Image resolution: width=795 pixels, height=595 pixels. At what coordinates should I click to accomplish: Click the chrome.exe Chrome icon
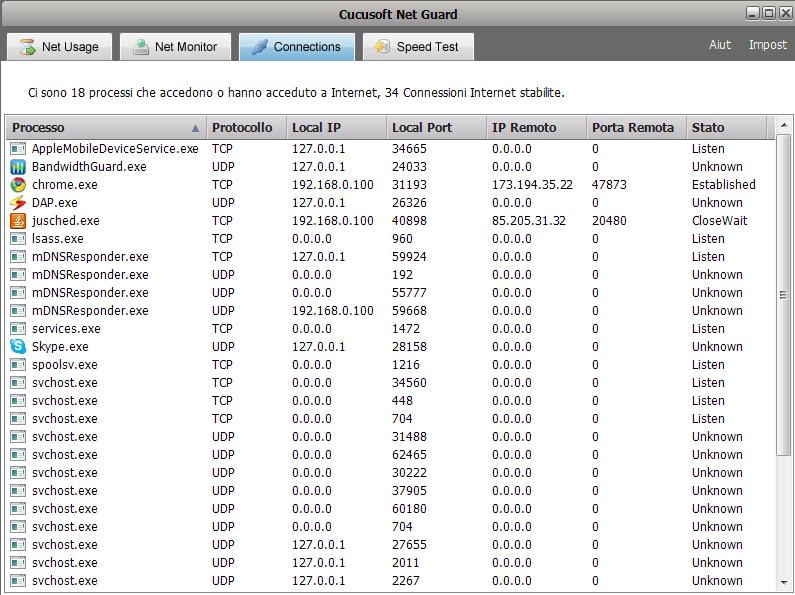tap(18, 184)
